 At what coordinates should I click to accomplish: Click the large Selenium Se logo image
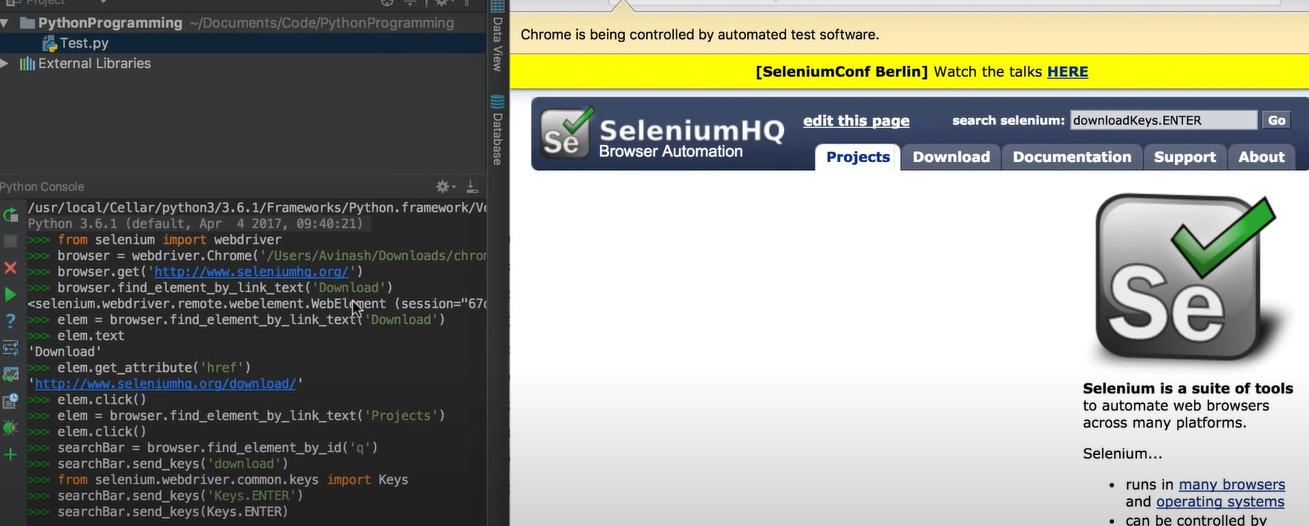(x=1186, y=278)
